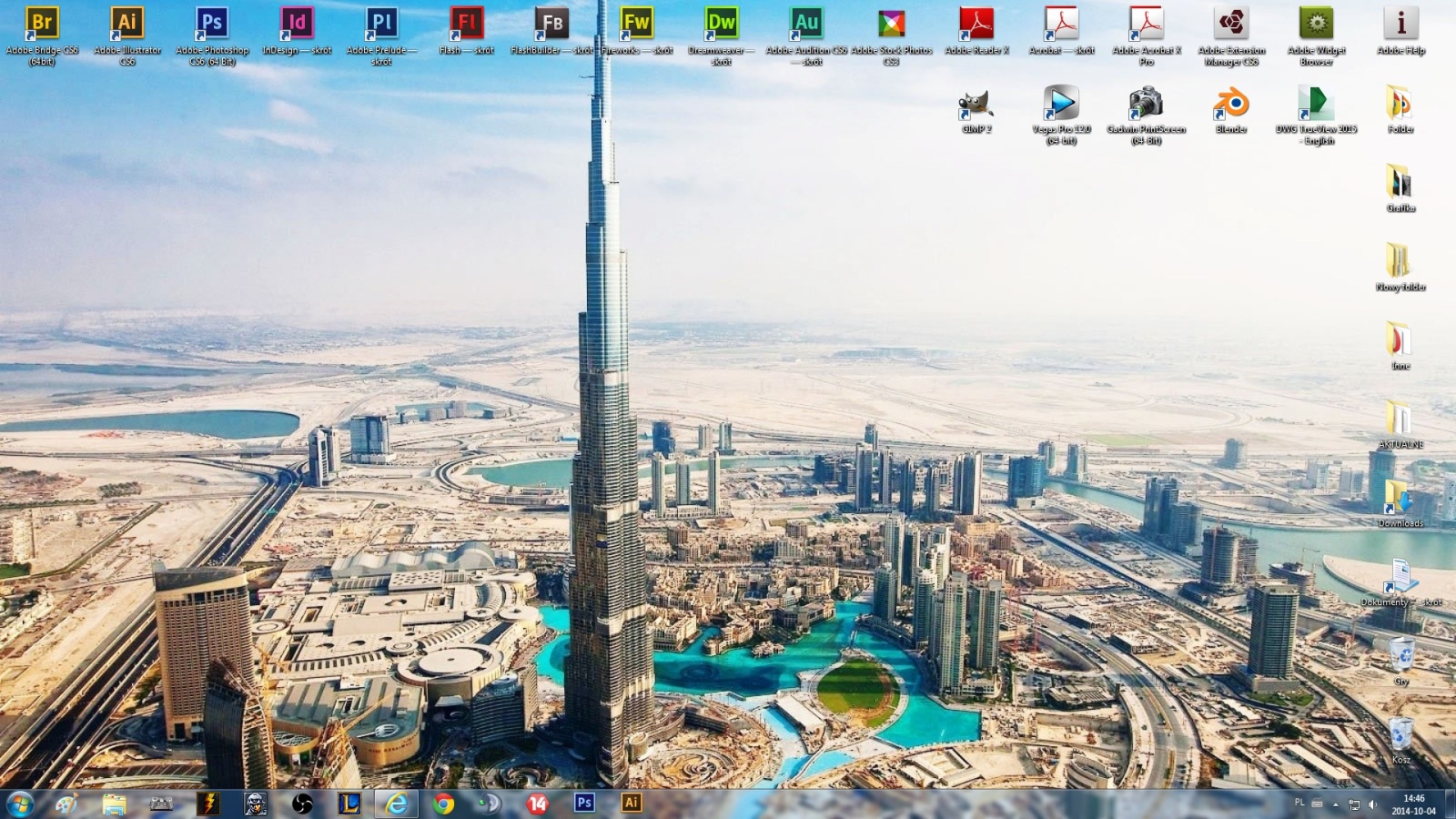The width and height of the screenshot is (1456, 819).
Task: Select the Flash shortcut icon on desktop
Action: pyautogui.click(x=467, y=31)
